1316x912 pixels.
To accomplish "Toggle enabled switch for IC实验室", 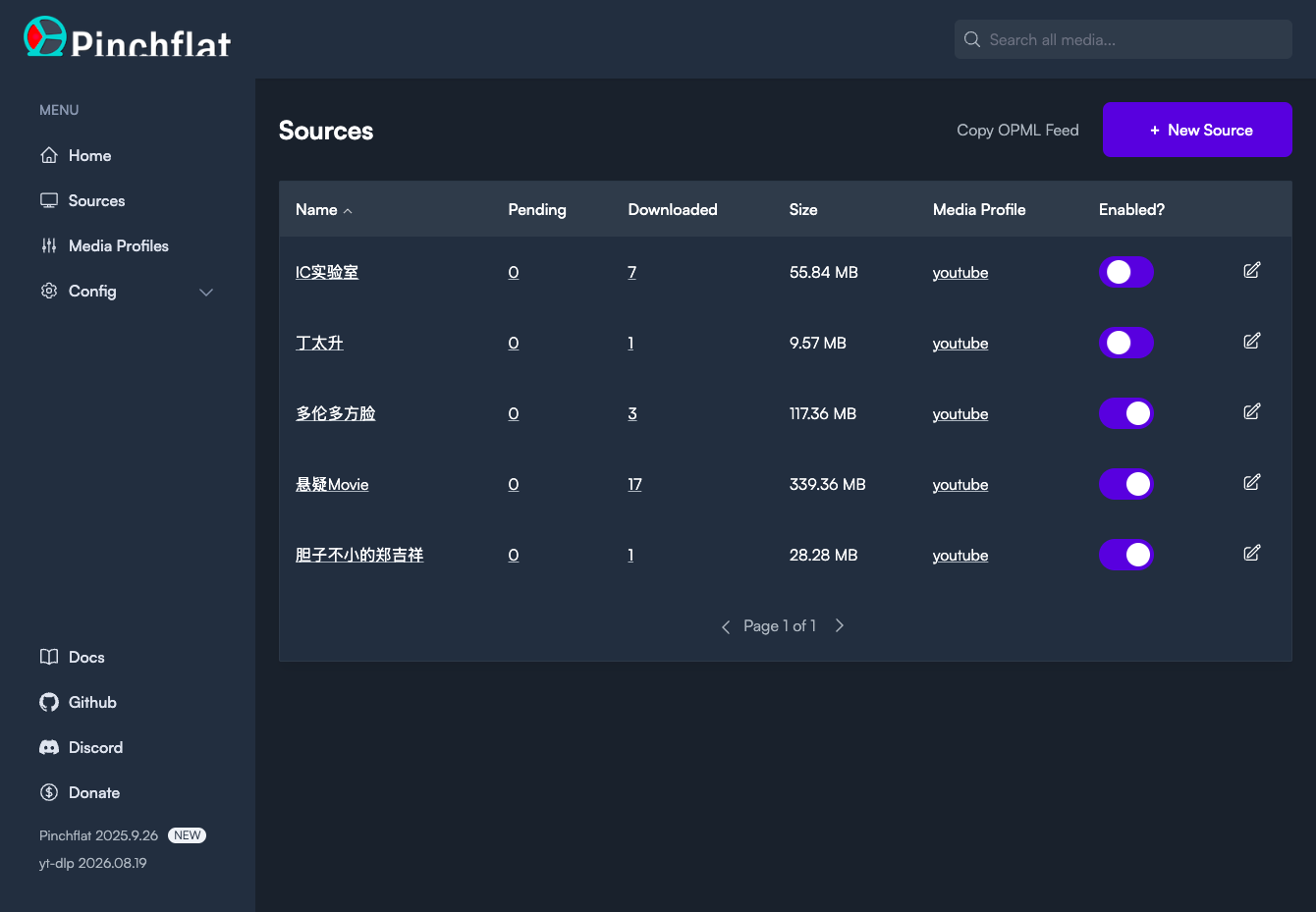I will [x=1126, y=272].
